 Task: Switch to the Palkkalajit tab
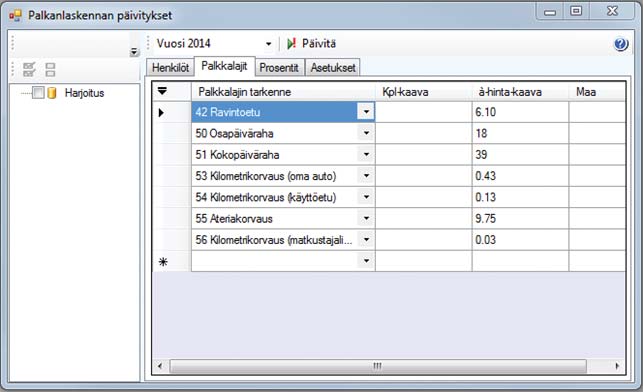click(x=224, y=66)
